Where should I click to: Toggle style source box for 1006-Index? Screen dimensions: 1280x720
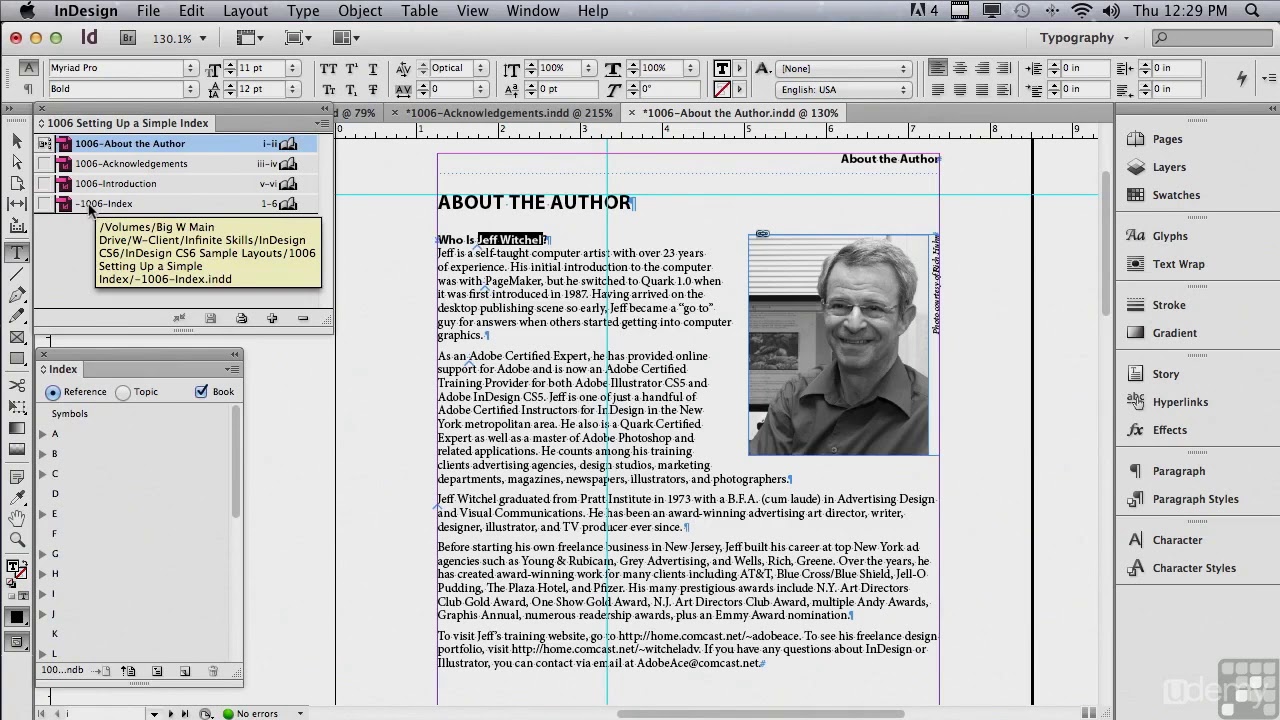[x=45, y=204]
